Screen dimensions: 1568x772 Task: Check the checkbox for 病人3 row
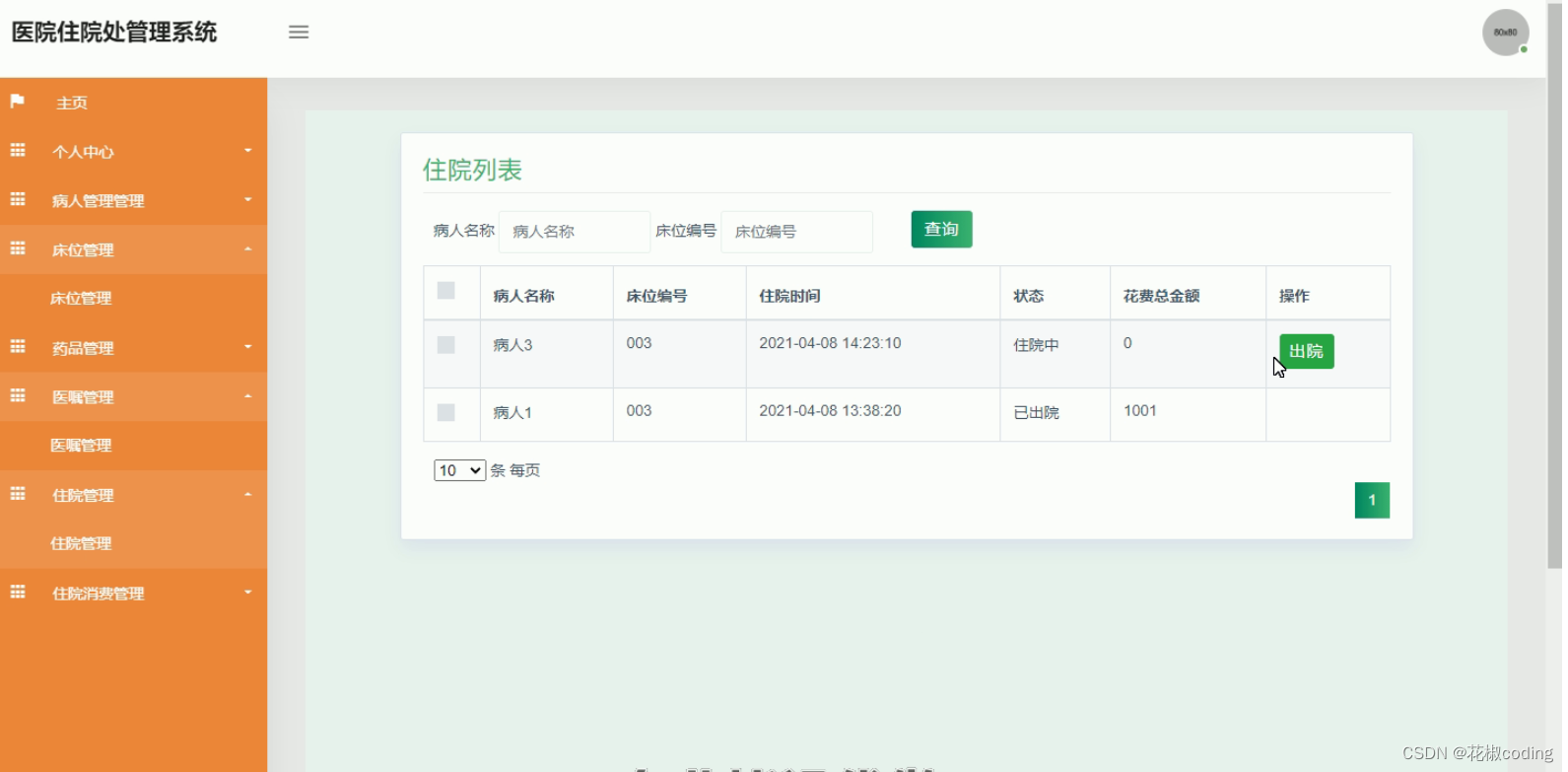click(x=446, y=345)
